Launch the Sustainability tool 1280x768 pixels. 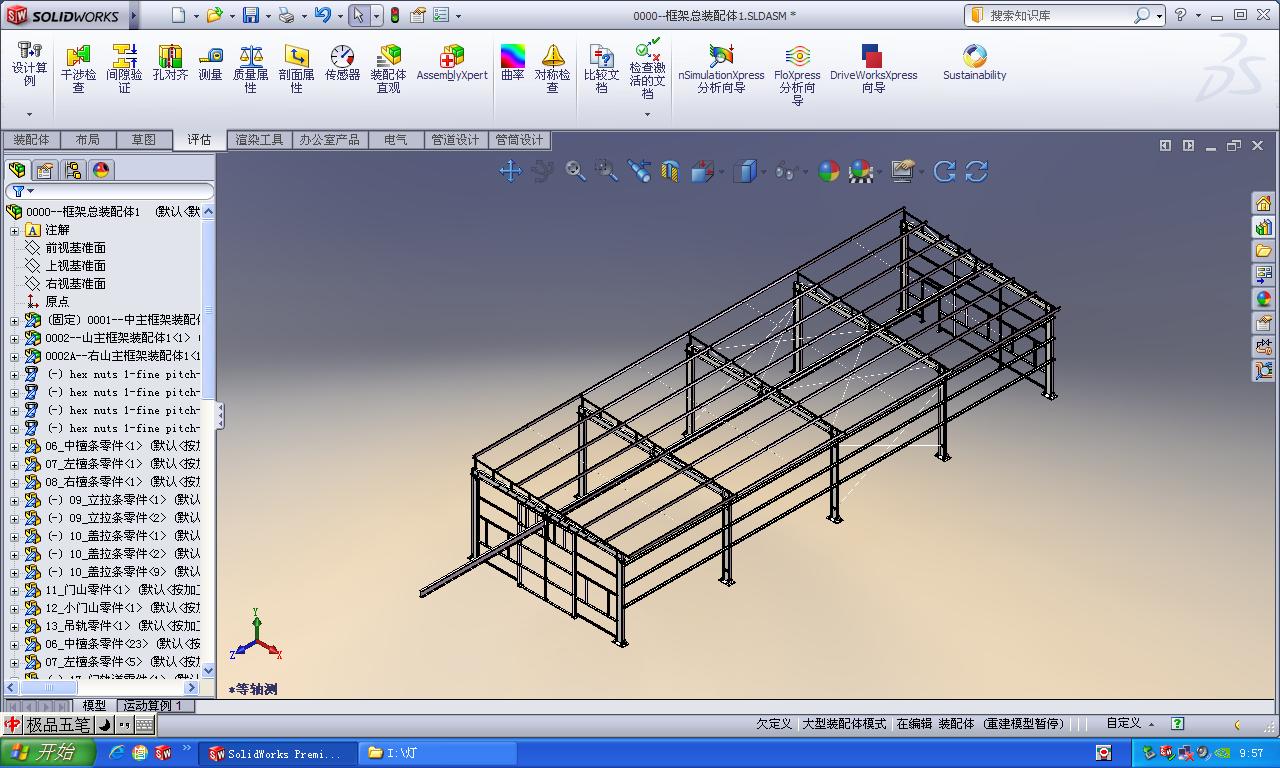[975, 63]
